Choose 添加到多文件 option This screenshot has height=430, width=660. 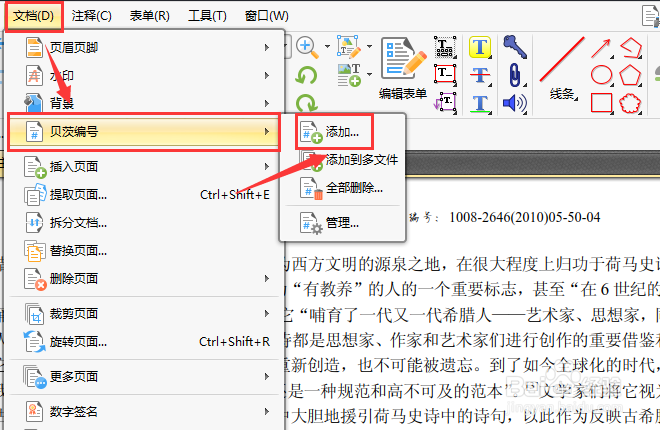(x=349, y=160)
